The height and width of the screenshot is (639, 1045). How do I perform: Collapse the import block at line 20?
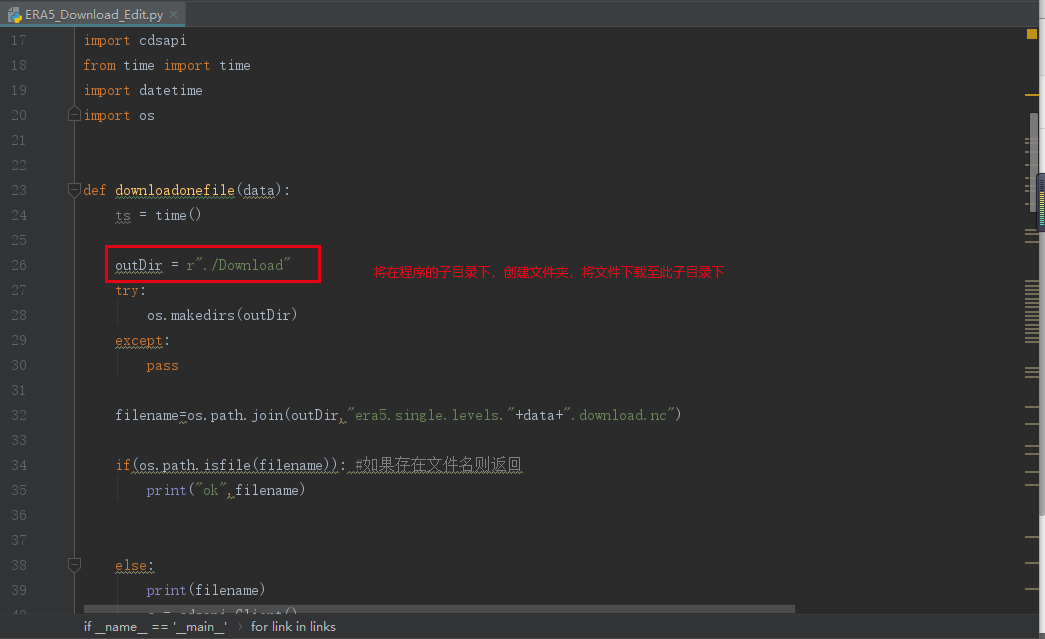click(x=74, y=114)
